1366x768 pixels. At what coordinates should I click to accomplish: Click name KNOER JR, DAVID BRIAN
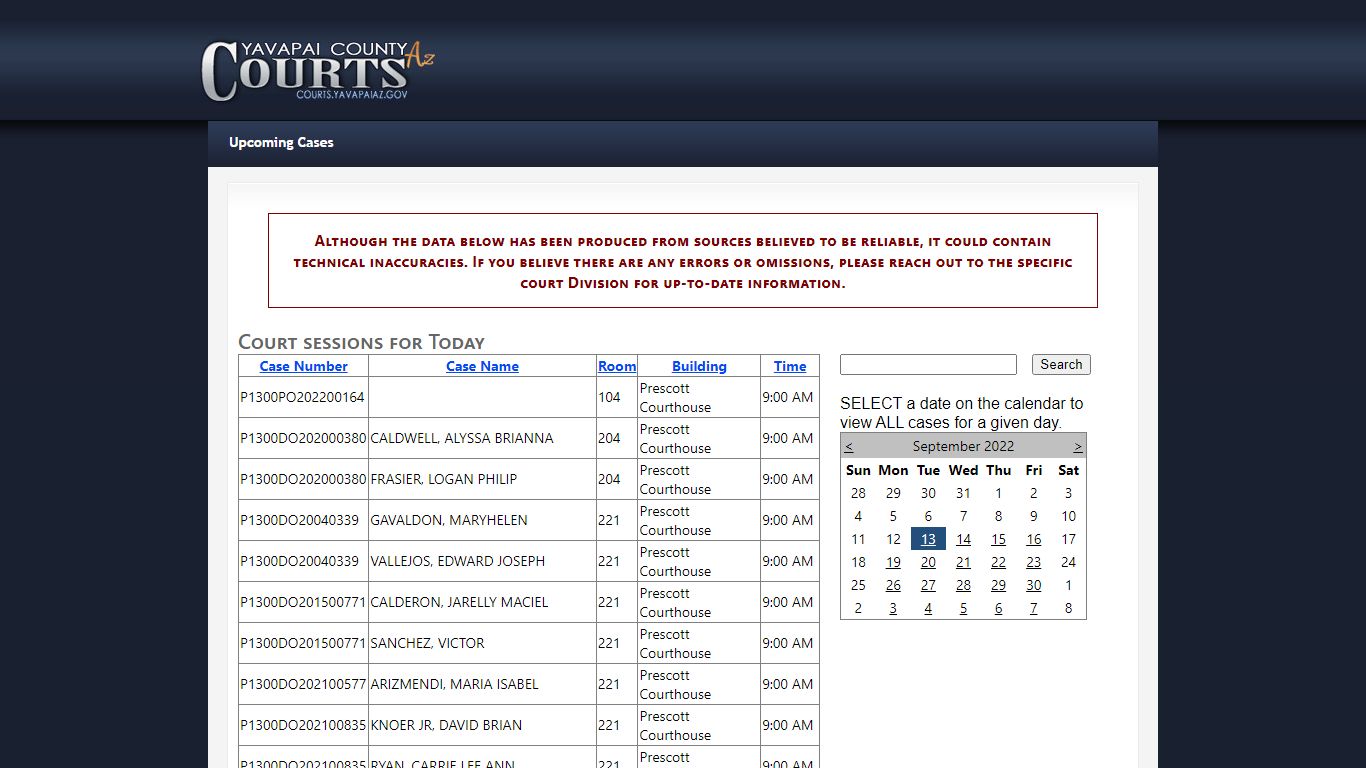(x=447, y=725)
